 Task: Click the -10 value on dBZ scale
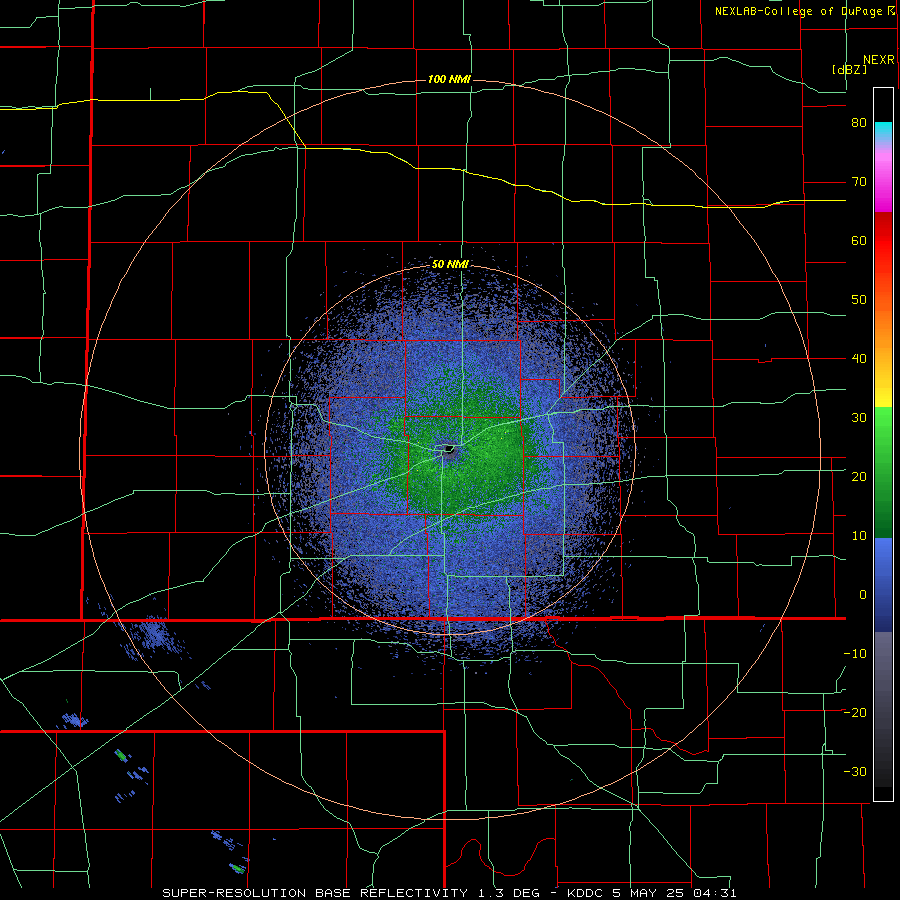(855, 654)
